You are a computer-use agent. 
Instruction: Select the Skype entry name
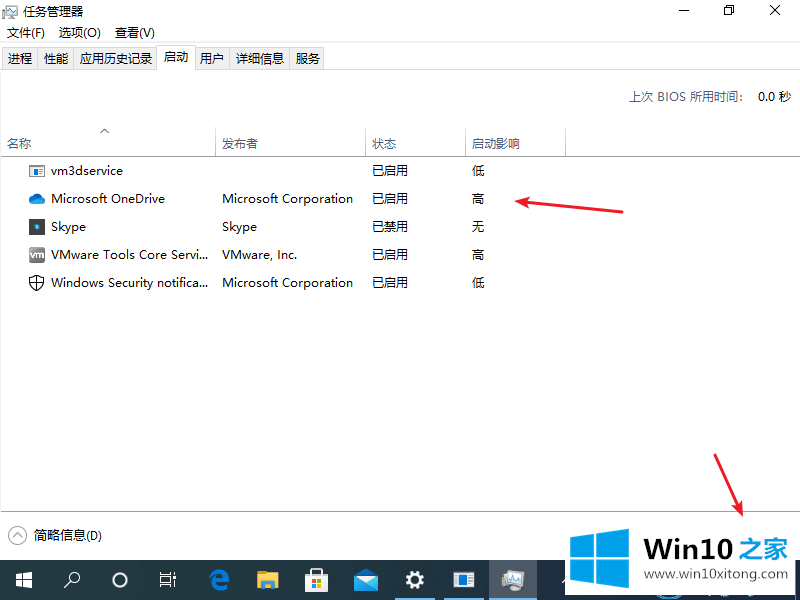point(68,227)
